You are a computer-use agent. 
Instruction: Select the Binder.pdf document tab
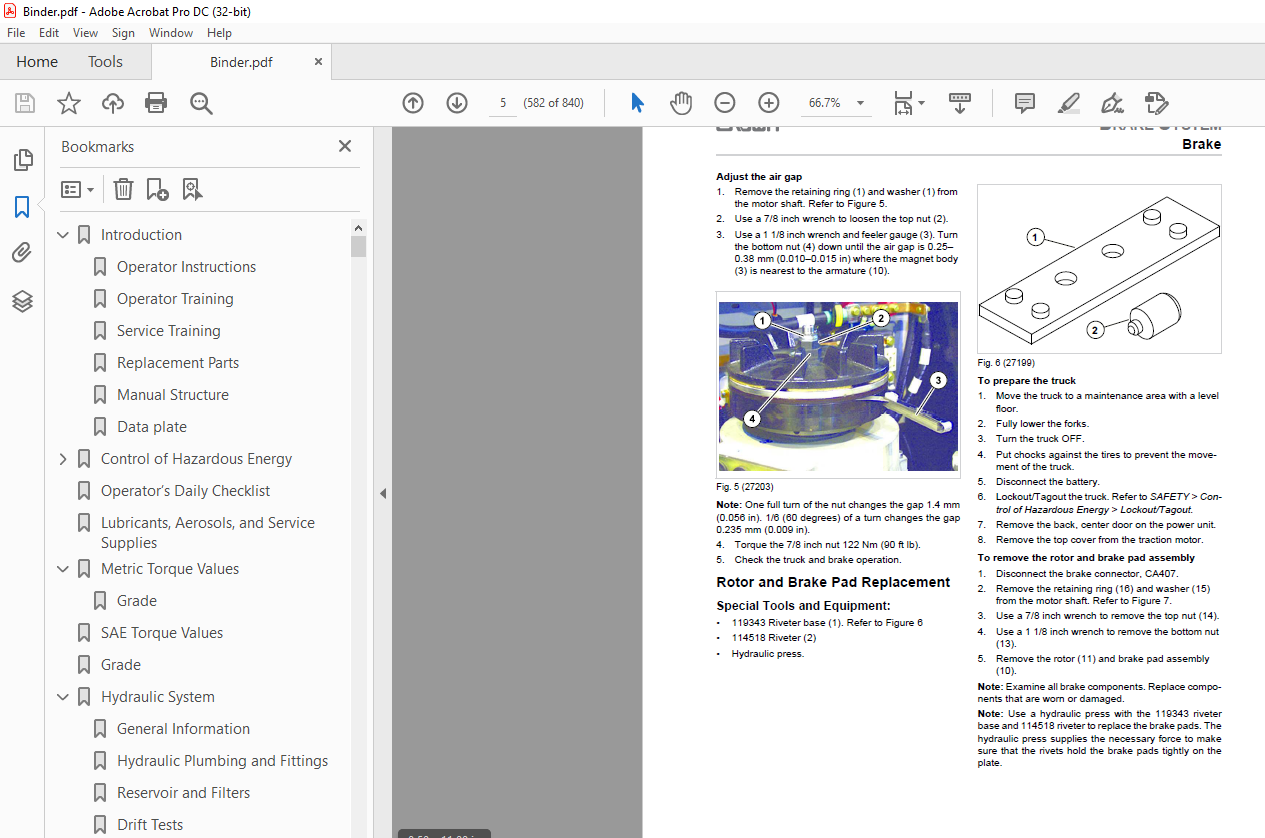tap(241, 62)
